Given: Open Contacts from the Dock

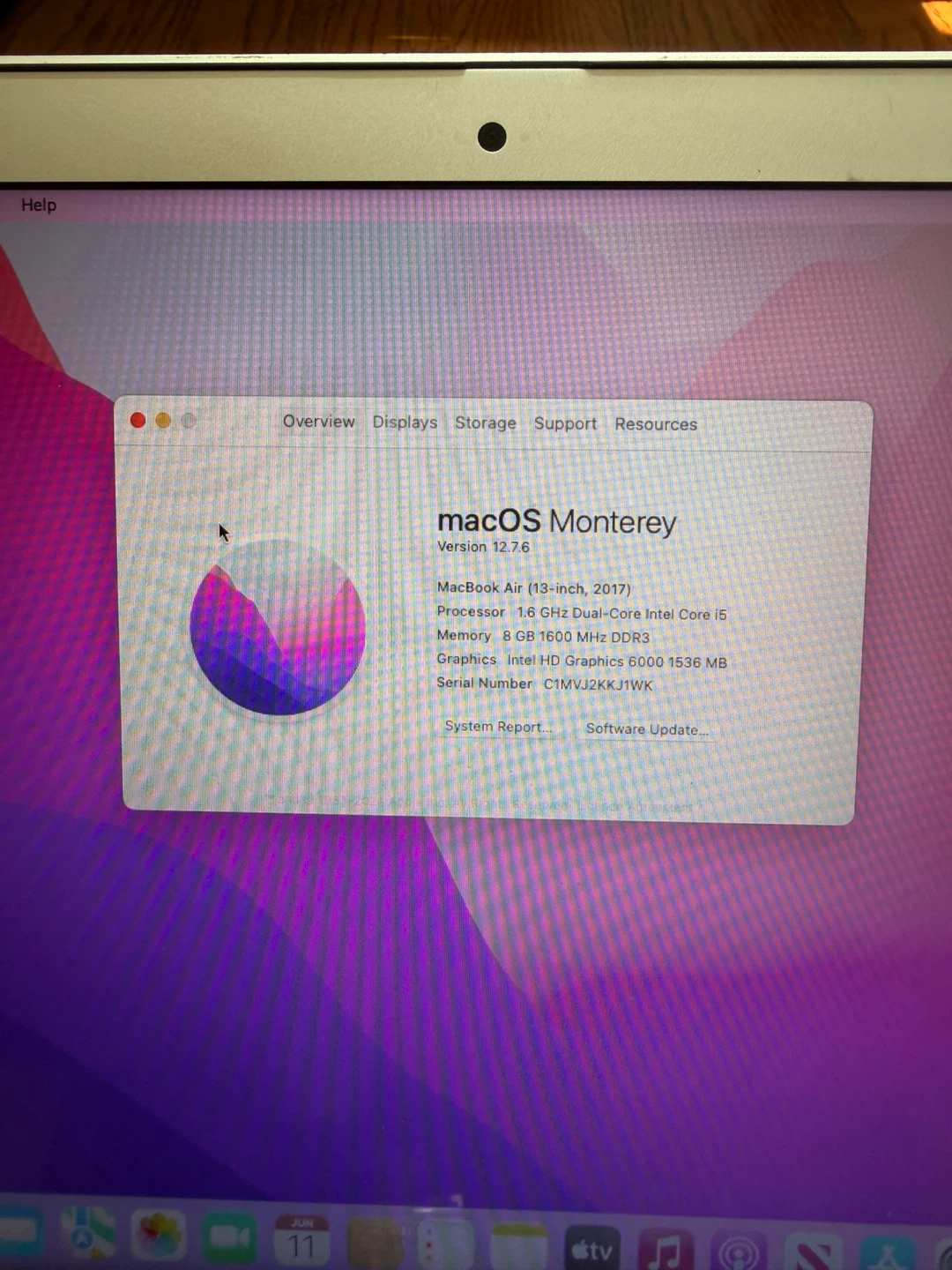Looking at the screenshot, I should tap(375, 1243).
